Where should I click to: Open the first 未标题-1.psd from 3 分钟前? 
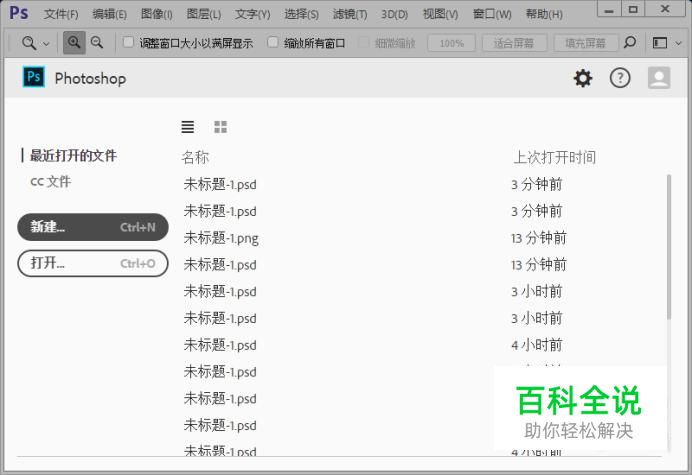[220, 185]
